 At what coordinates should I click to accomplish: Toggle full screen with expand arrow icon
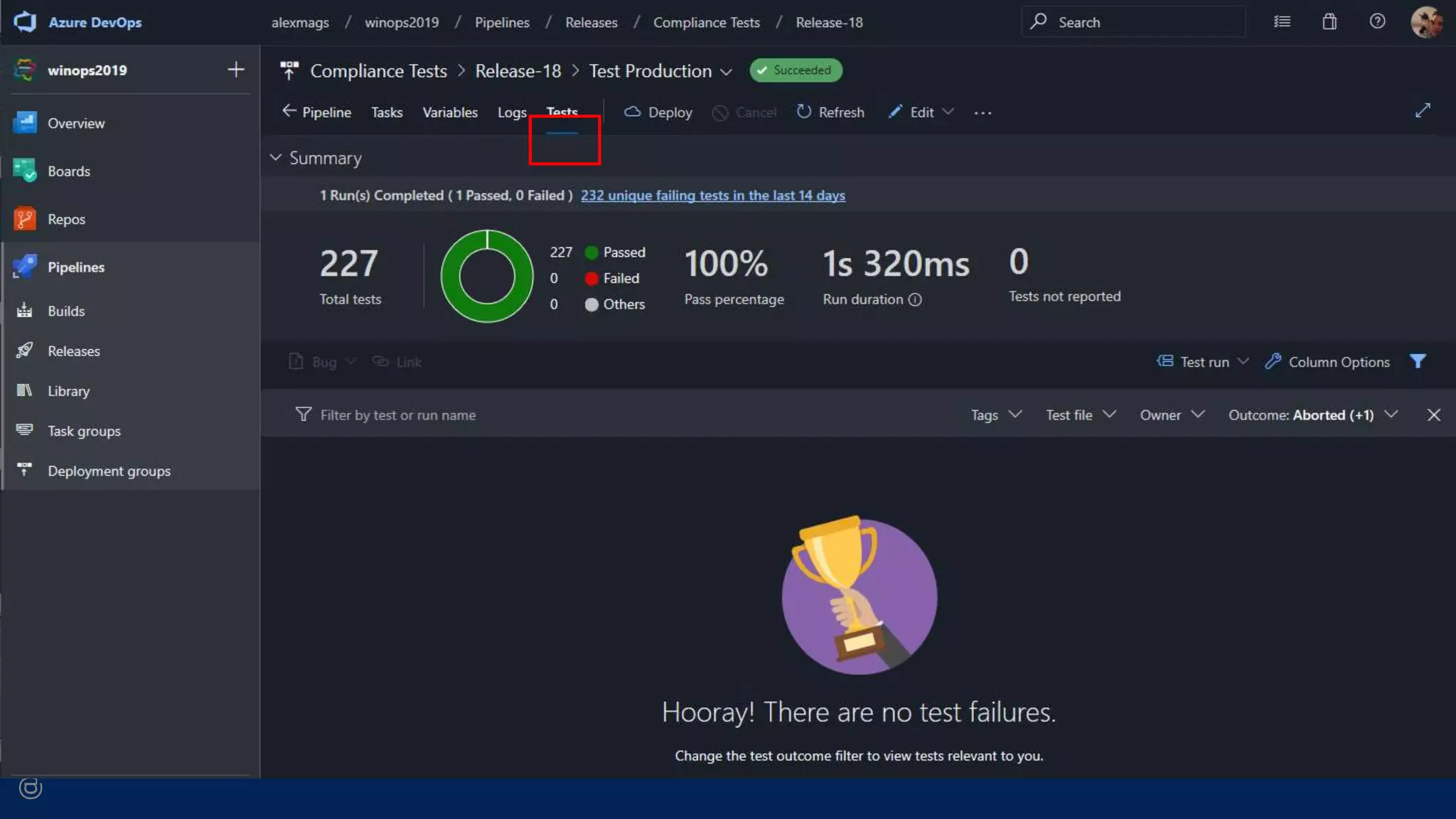(1423, 110)
